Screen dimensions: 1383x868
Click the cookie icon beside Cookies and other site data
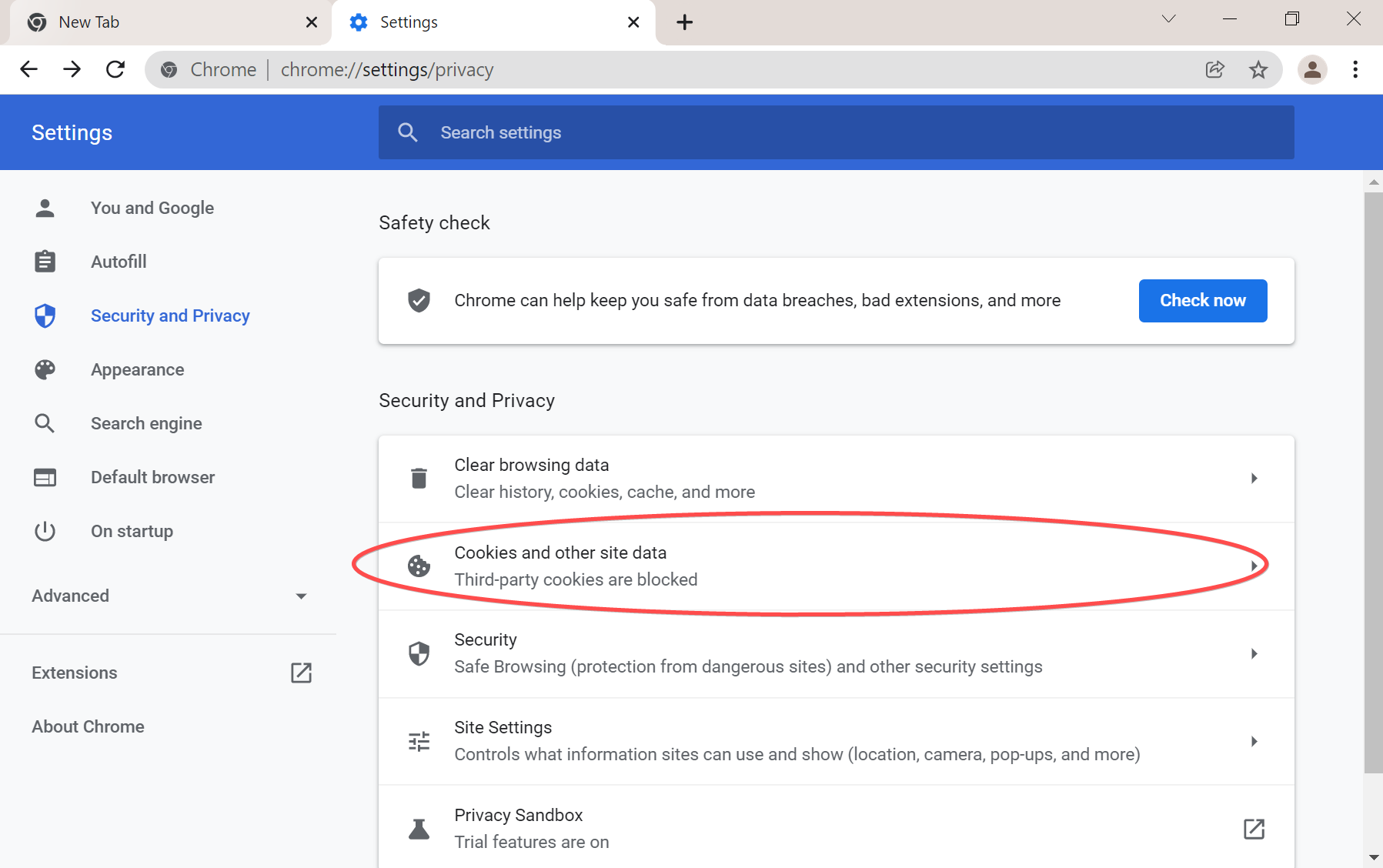coord(419,566)
